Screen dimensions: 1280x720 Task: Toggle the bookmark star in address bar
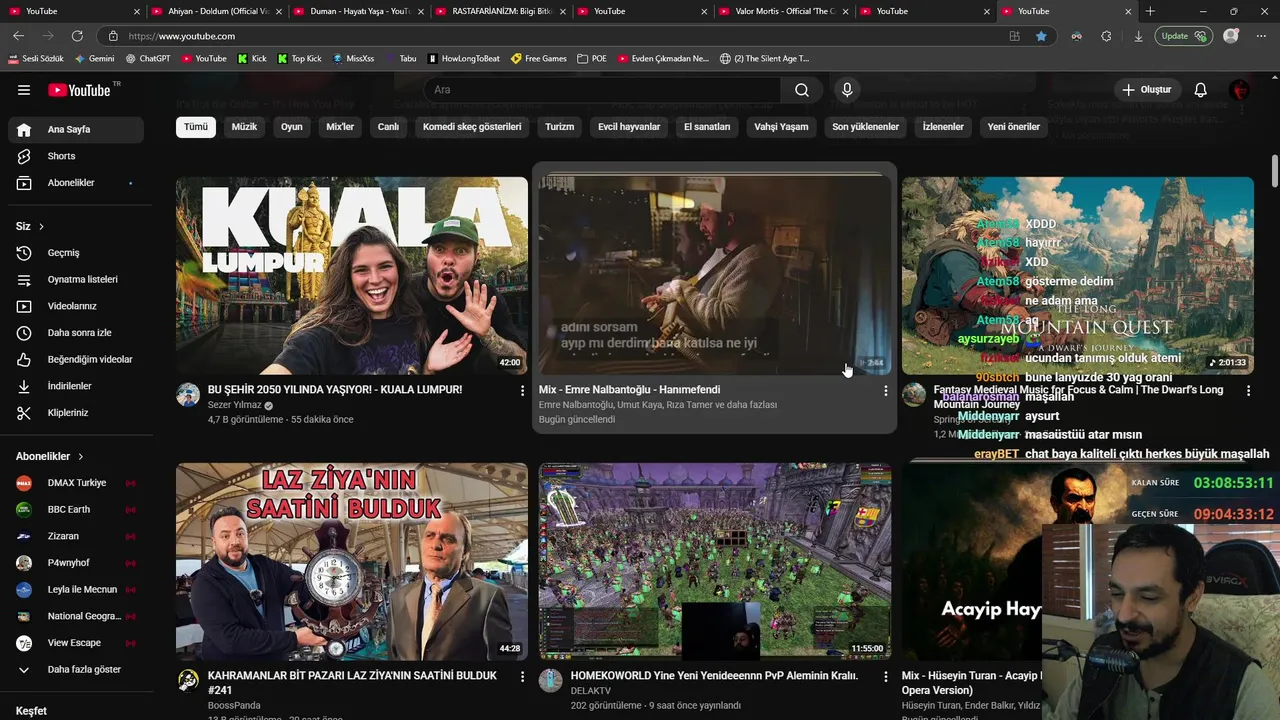click(x=1041, y=36)
